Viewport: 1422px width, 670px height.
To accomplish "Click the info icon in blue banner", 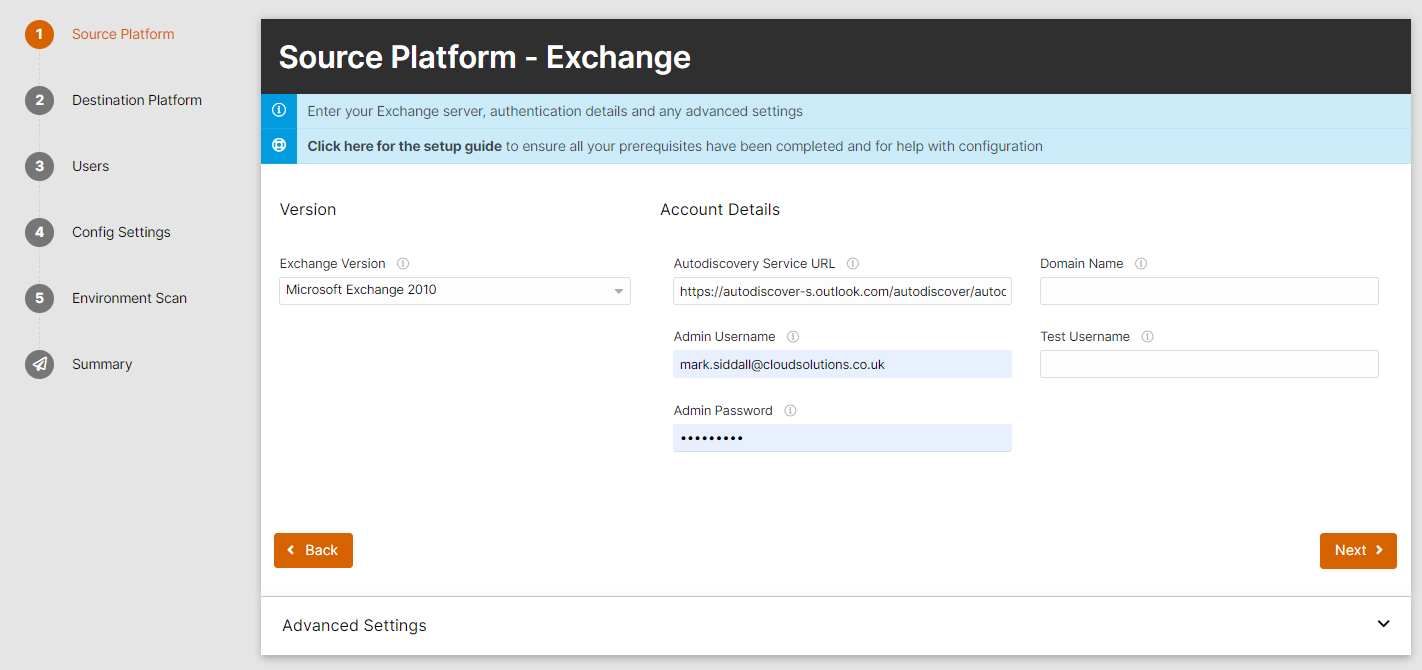I will 279,111.
